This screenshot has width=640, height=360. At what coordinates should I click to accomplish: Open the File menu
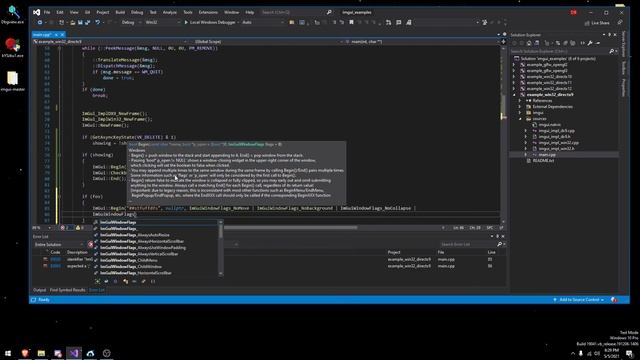pyautogui.click(x=47, y=12)
